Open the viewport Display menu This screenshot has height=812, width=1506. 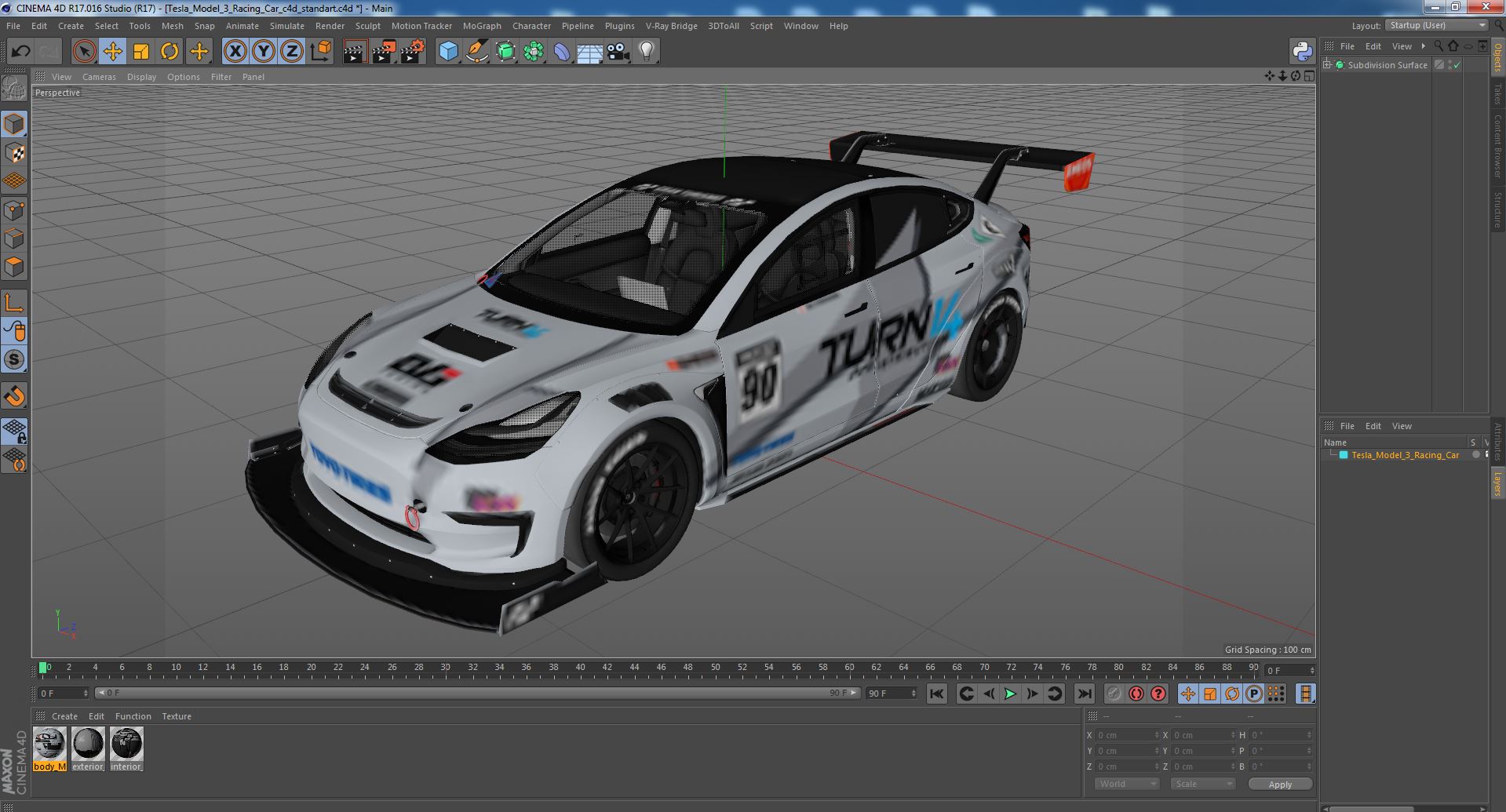click(x=141, y=77)
